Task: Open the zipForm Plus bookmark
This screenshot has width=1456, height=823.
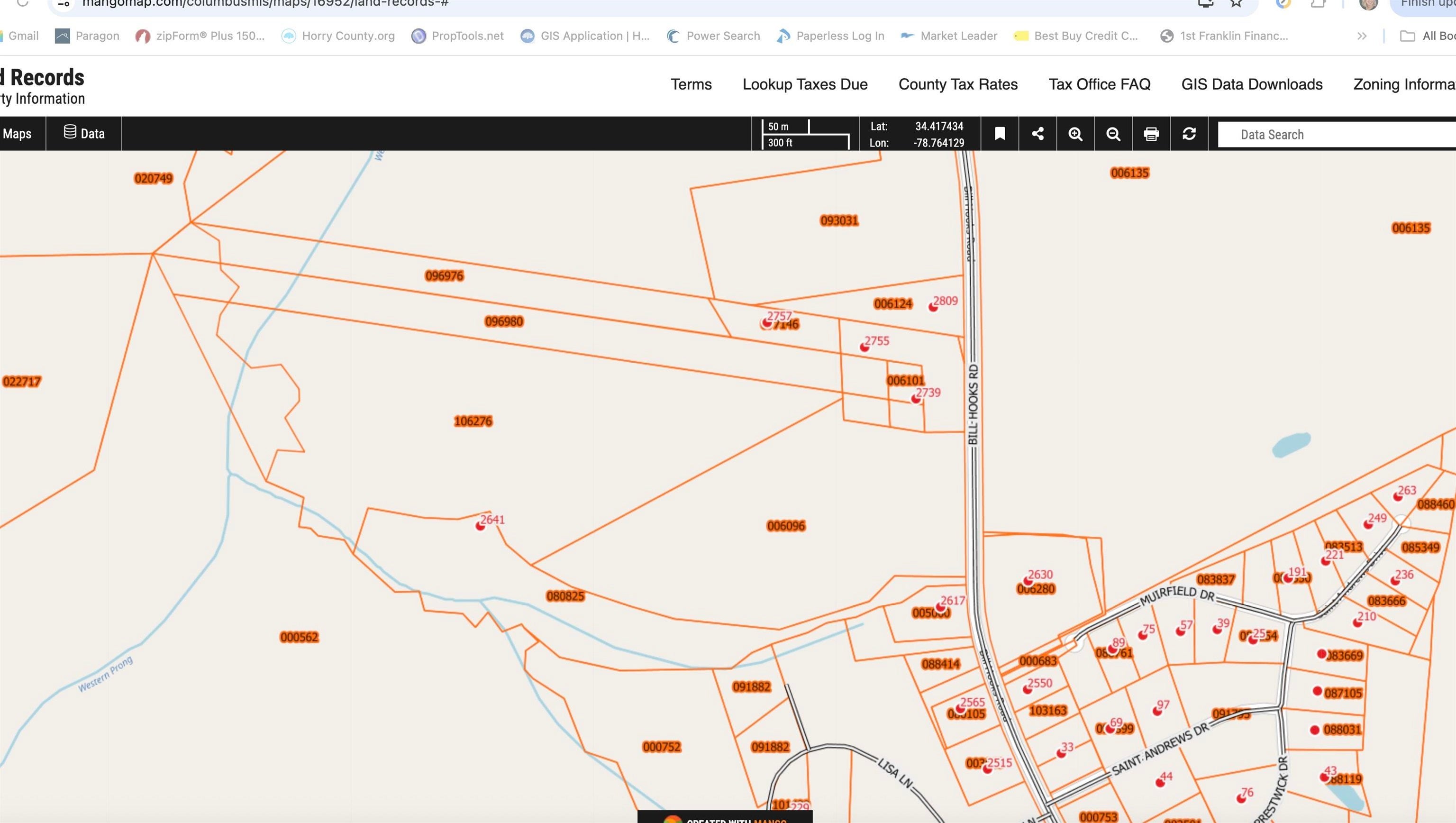Action: click(x=200, y=36)
